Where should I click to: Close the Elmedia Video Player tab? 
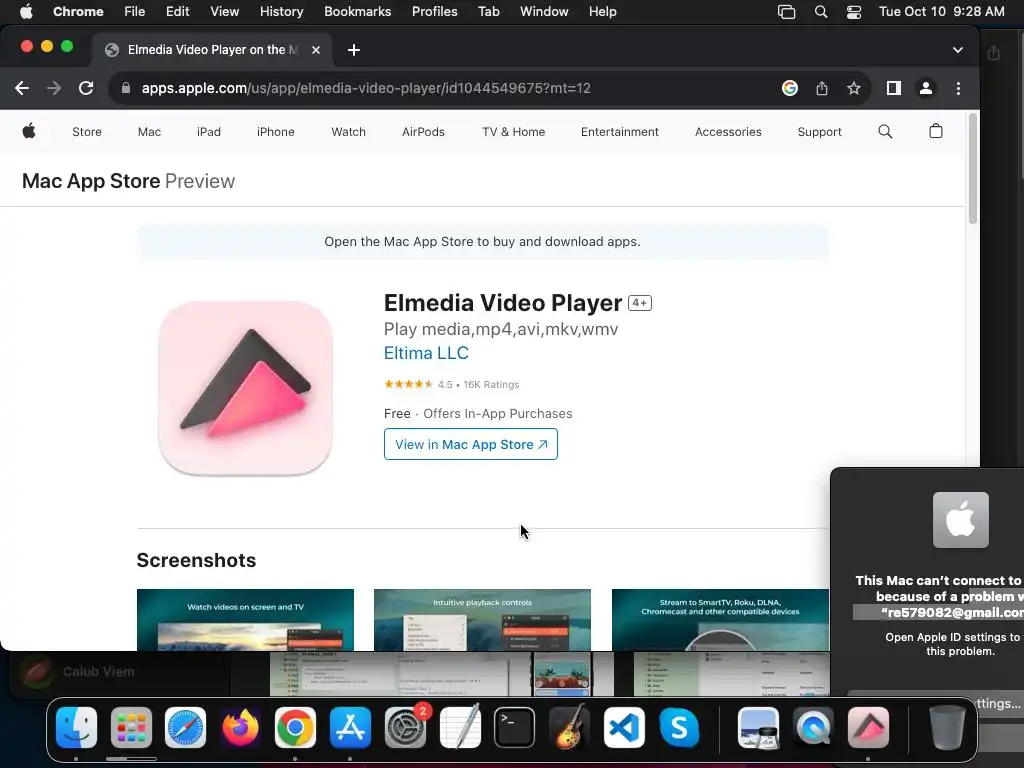(315, 50)
